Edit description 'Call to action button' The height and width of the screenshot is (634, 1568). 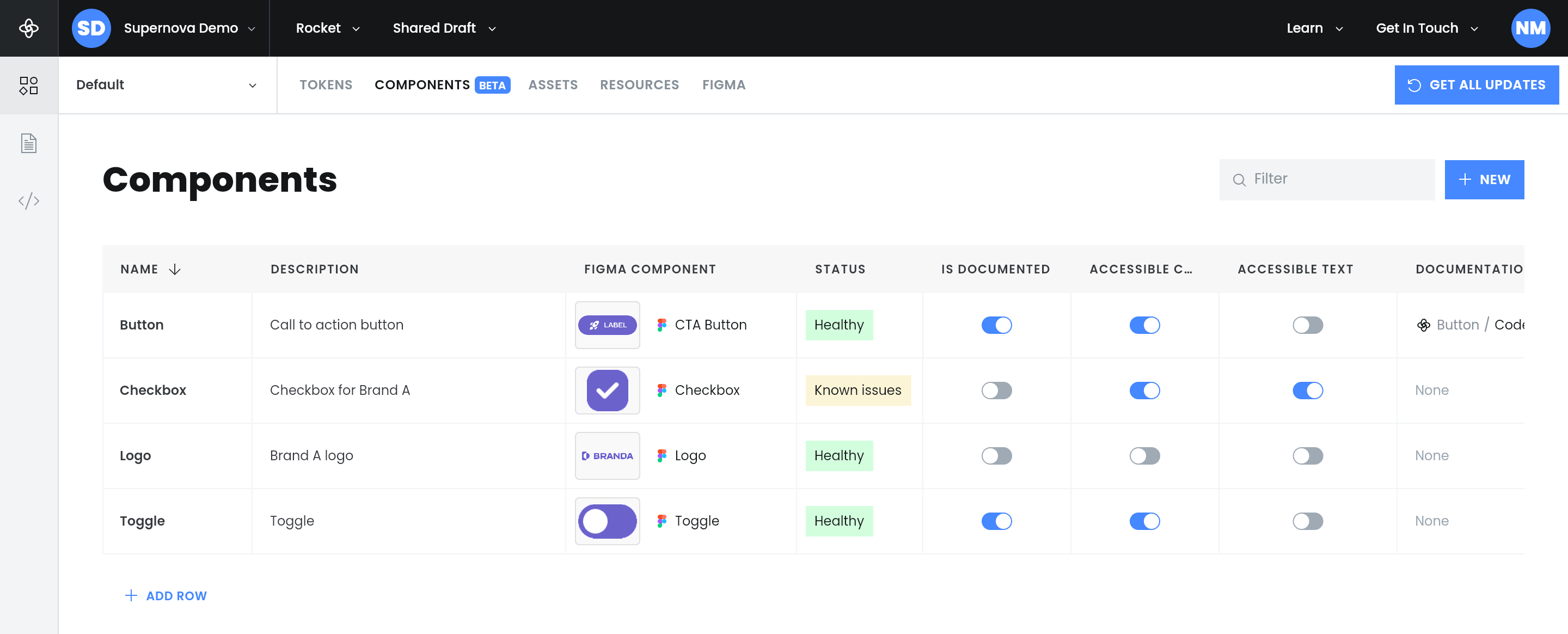tap(336, 325)
